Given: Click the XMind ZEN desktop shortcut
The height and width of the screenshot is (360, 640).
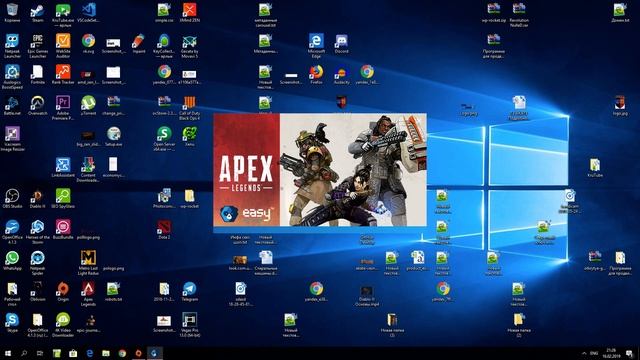Looking at the screenshot, I should [189, 13].
